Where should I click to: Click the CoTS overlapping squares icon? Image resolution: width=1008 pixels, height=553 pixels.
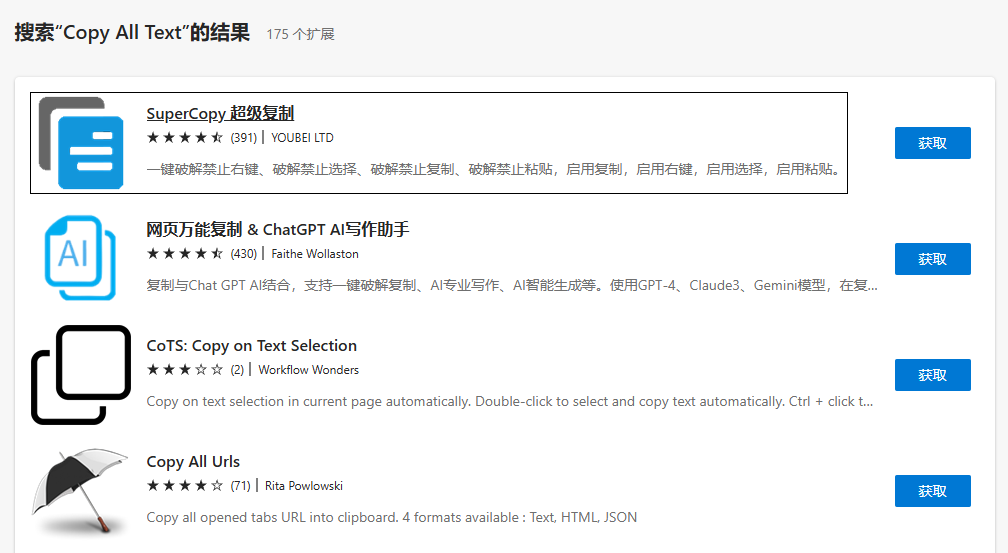(x=81, y=375)
